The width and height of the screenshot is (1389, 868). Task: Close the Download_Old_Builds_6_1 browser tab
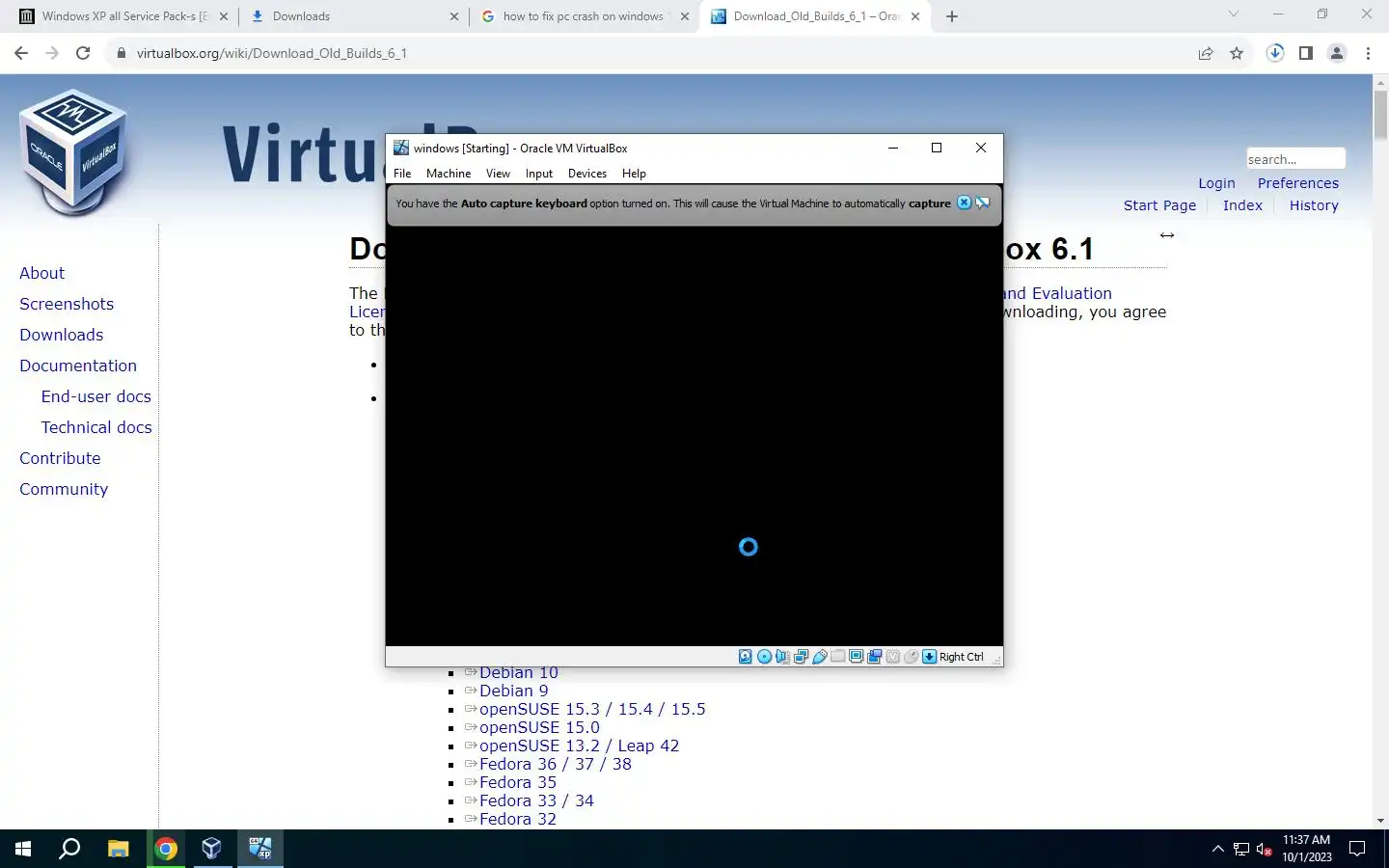click(915, 16)
